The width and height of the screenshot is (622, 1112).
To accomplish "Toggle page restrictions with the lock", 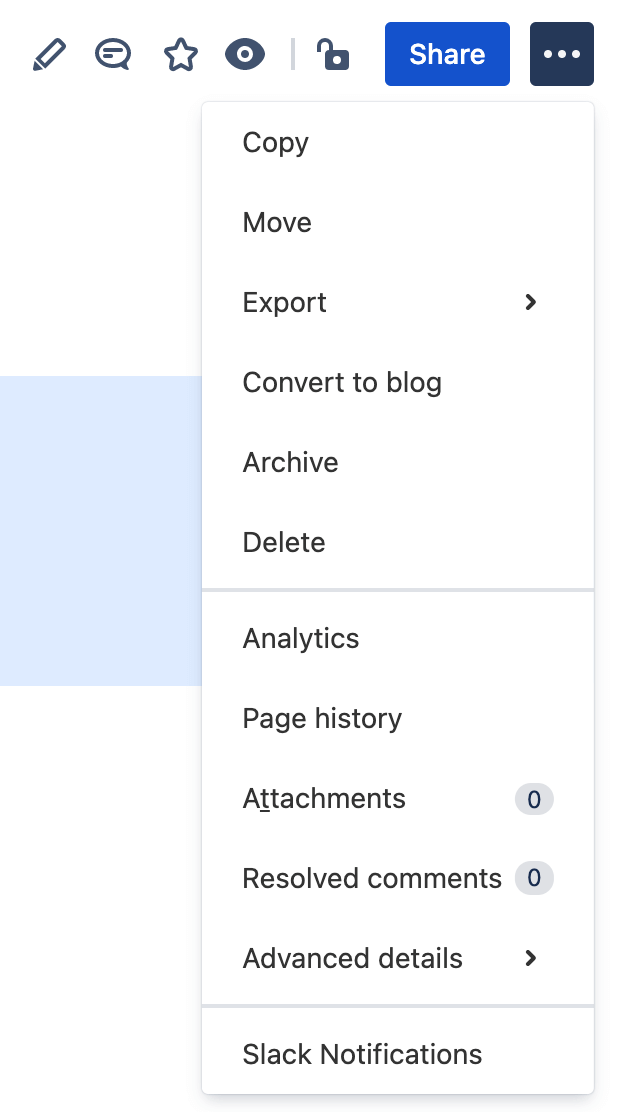I will tap(333, 54).
